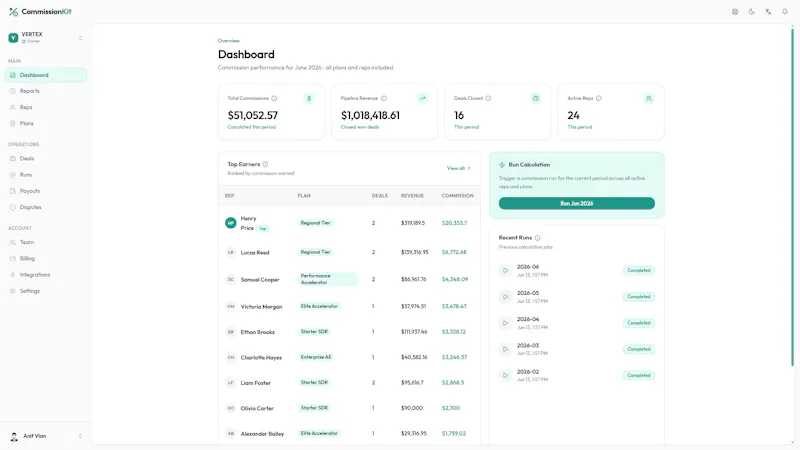
Task: Click Completed badge for 2026-06 run
Action: click(639, 270)
